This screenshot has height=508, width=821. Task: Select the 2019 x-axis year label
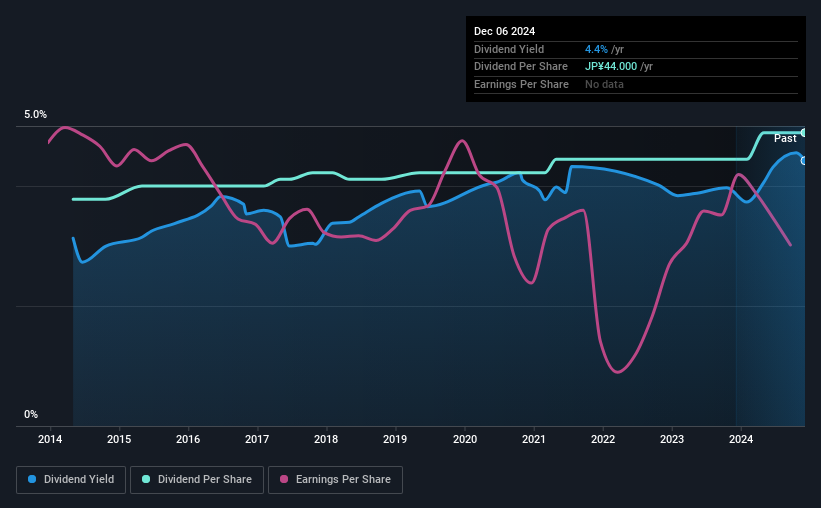click(x=395, y=439)
